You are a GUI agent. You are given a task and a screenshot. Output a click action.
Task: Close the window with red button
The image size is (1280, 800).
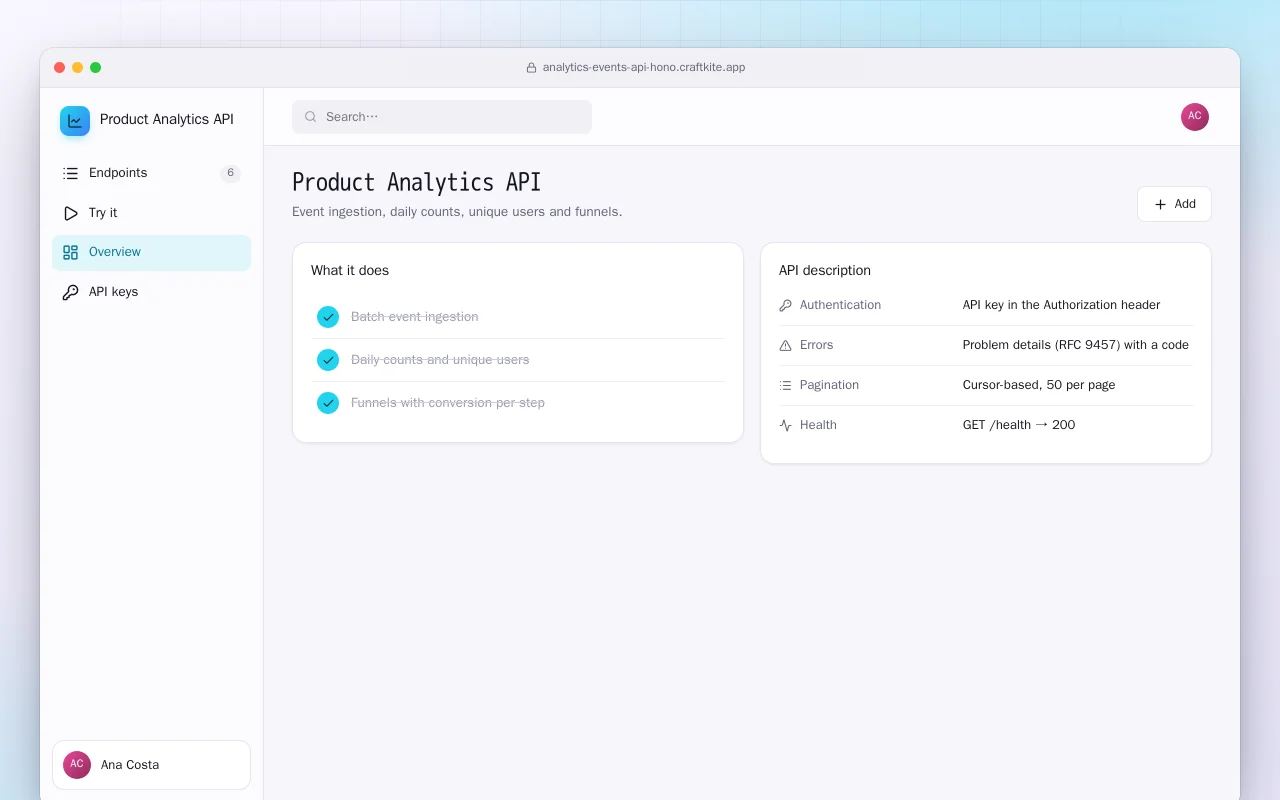coord(60,68)
